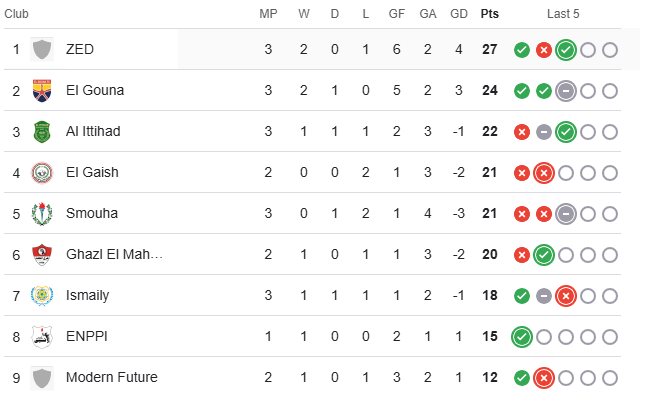Open the Ghazl El Mah... team link
Viewport: 648px width, 402px height.
[x=114, y=254]
